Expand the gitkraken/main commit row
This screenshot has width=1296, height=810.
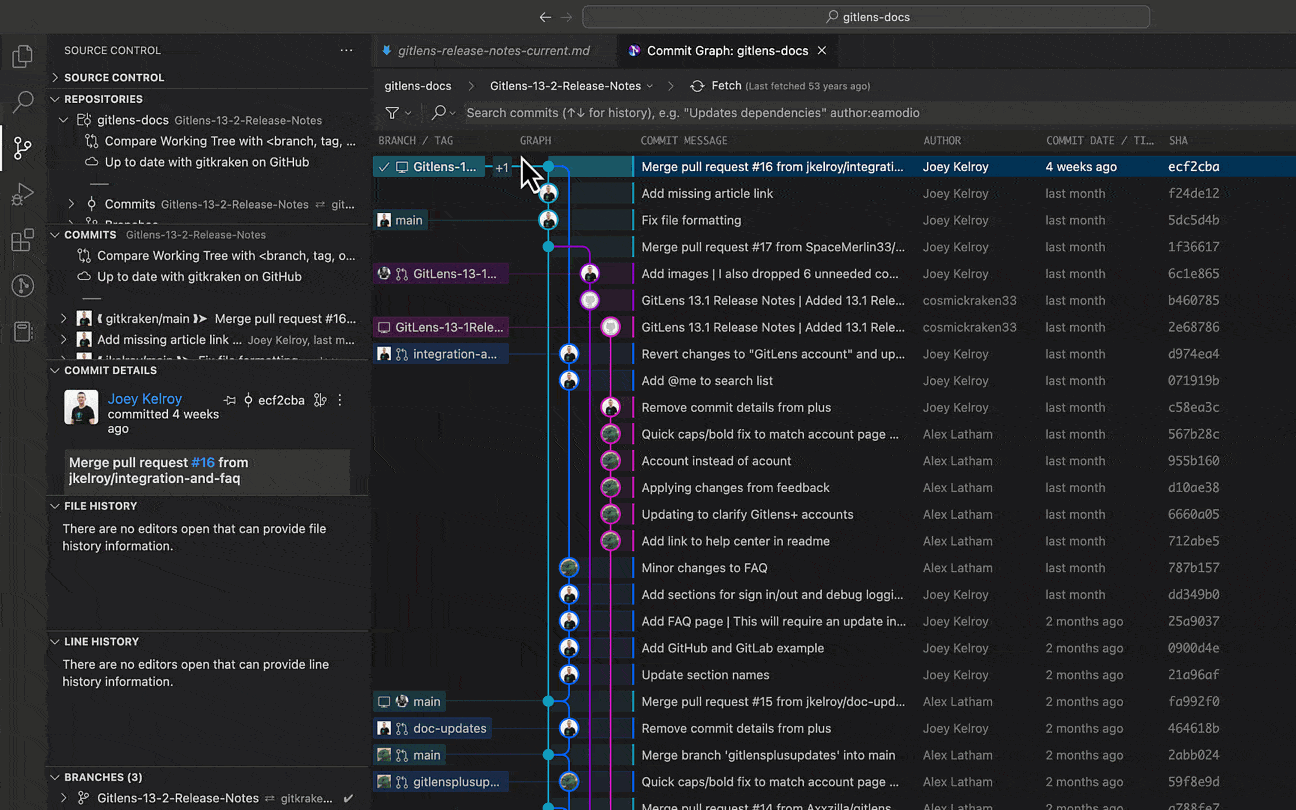64,319
